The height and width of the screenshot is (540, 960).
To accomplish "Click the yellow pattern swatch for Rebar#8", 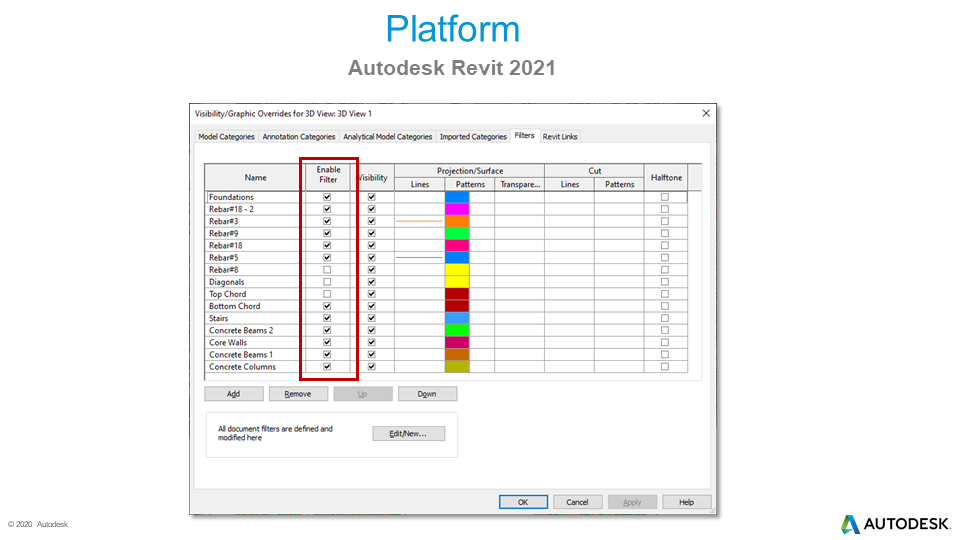I will click(x=457, y=270).
